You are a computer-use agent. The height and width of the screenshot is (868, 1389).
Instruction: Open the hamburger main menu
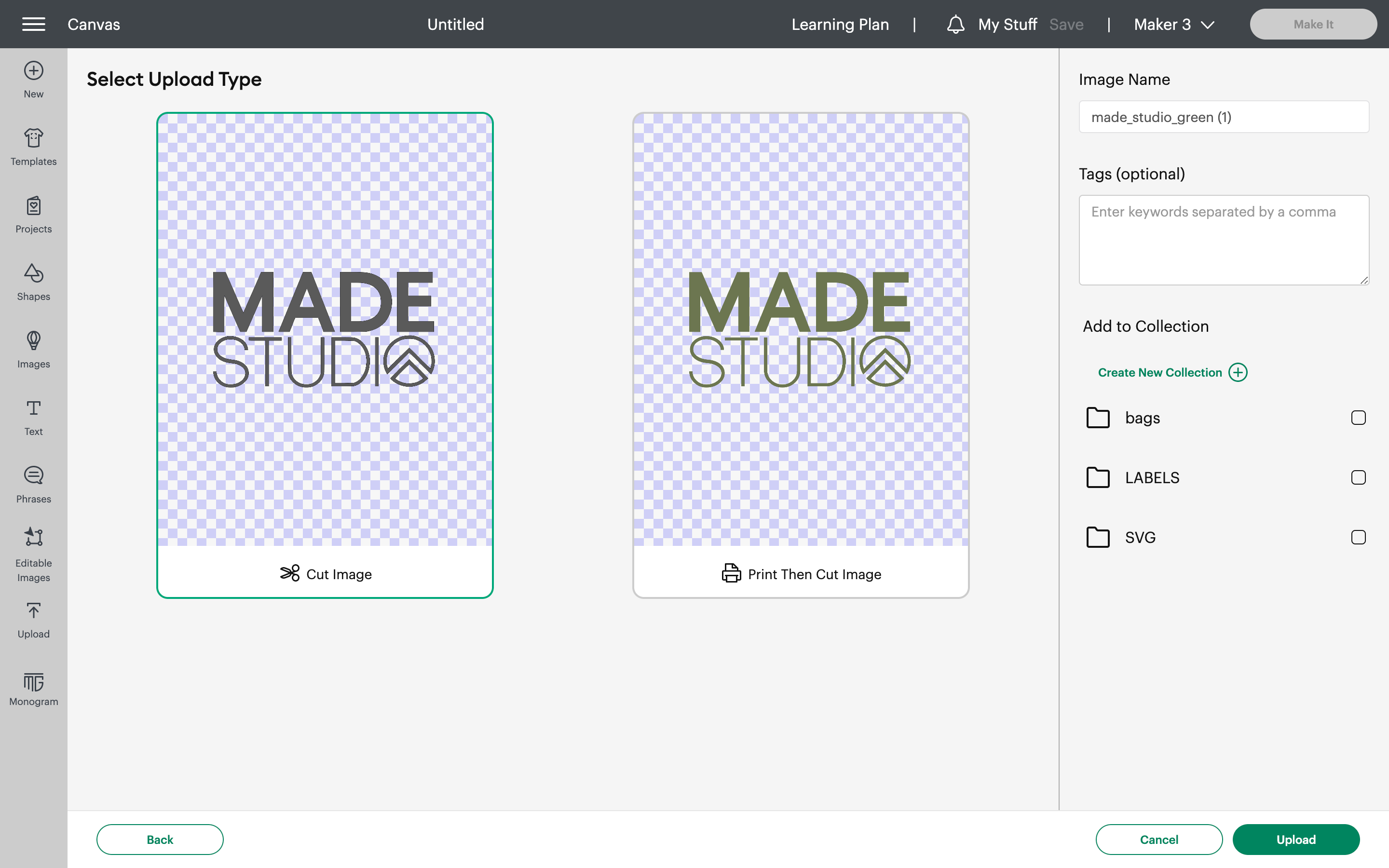click(x=33, y=24)
